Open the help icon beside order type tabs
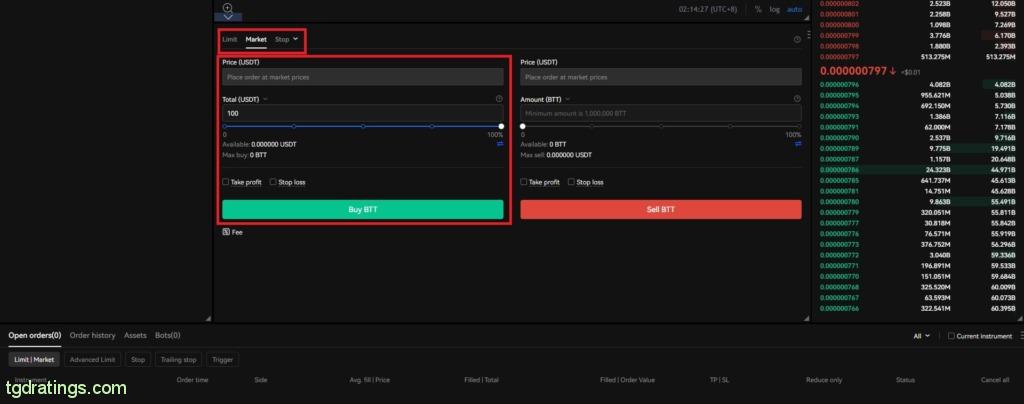 pos(797,40)
